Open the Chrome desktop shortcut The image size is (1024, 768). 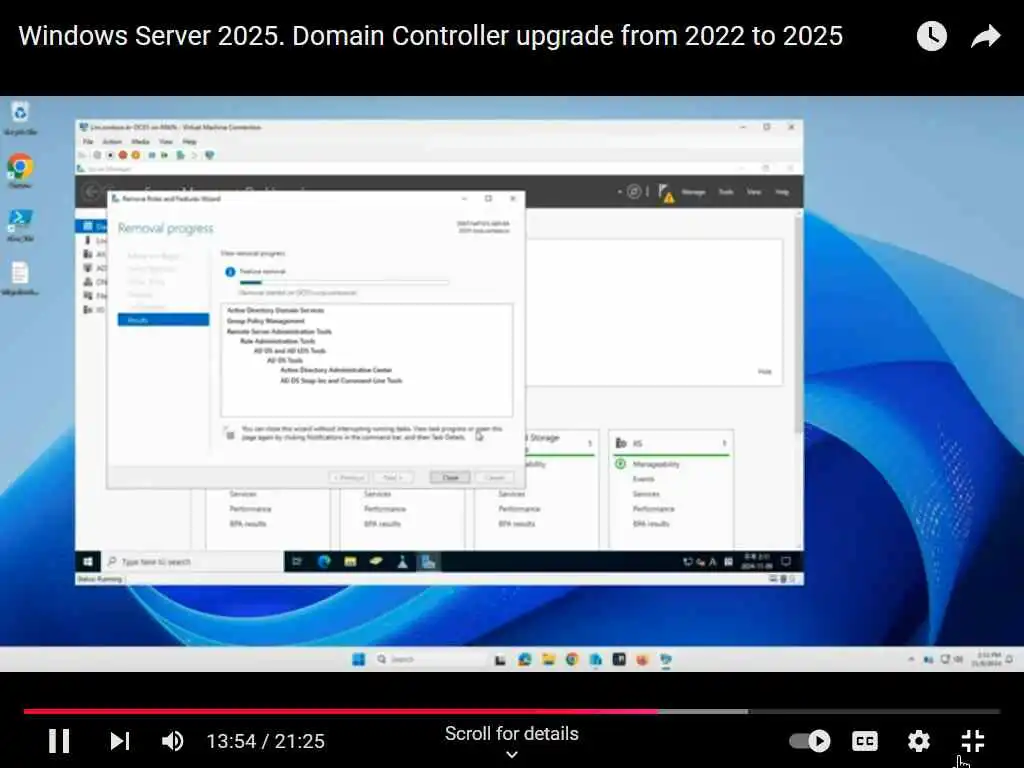[x=20, y=171]
